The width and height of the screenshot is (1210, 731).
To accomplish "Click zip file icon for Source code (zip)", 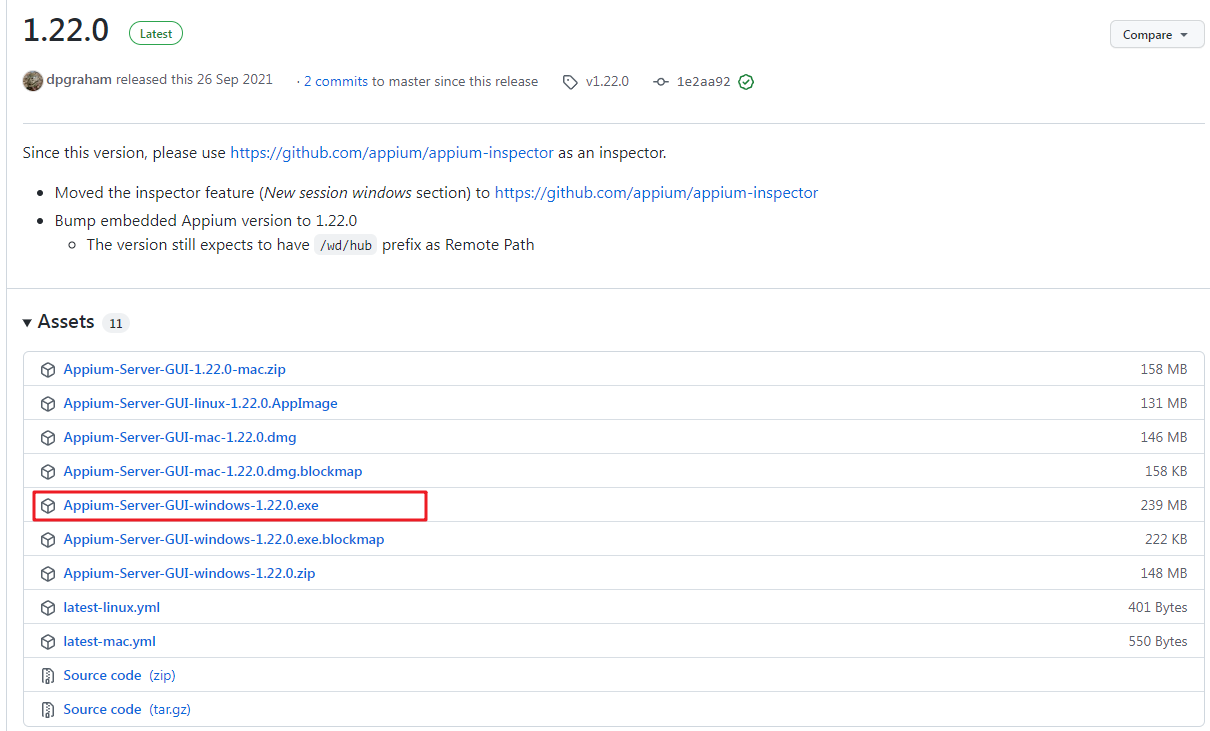I will [47, 676].
